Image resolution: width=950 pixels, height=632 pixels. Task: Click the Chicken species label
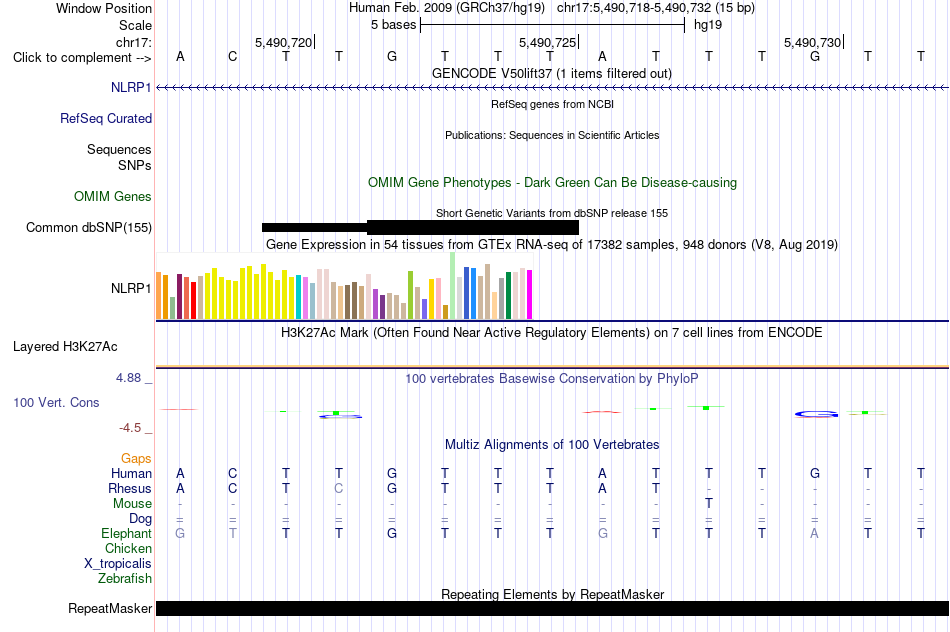point(128,548)
